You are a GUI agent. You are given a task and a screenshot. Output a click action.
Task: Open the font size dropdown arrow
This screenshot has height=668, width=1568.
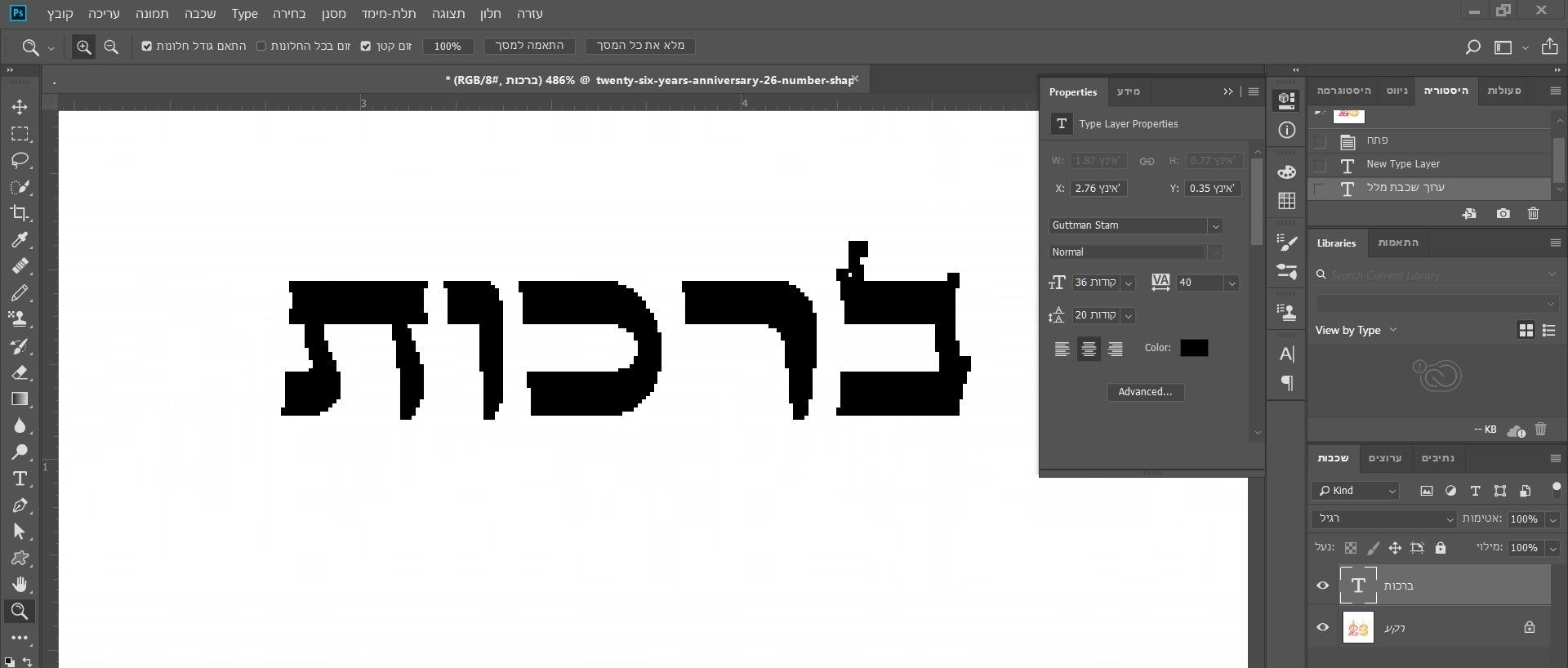click(x=1129, y=283)
